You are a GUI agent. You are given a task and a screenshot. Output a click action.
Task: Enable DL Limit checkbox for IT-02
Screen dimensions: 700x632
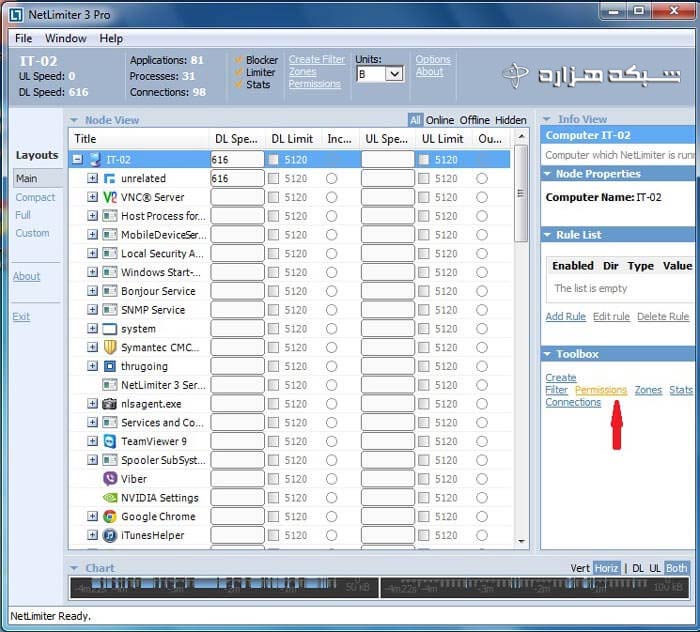pos(274,160)
